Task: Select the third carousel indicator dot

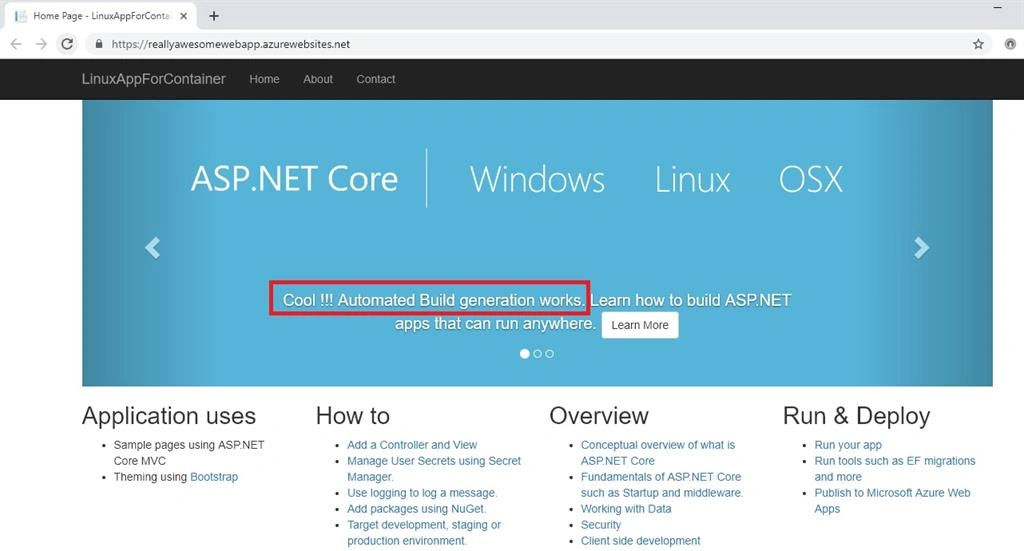Action: point(549,354)
